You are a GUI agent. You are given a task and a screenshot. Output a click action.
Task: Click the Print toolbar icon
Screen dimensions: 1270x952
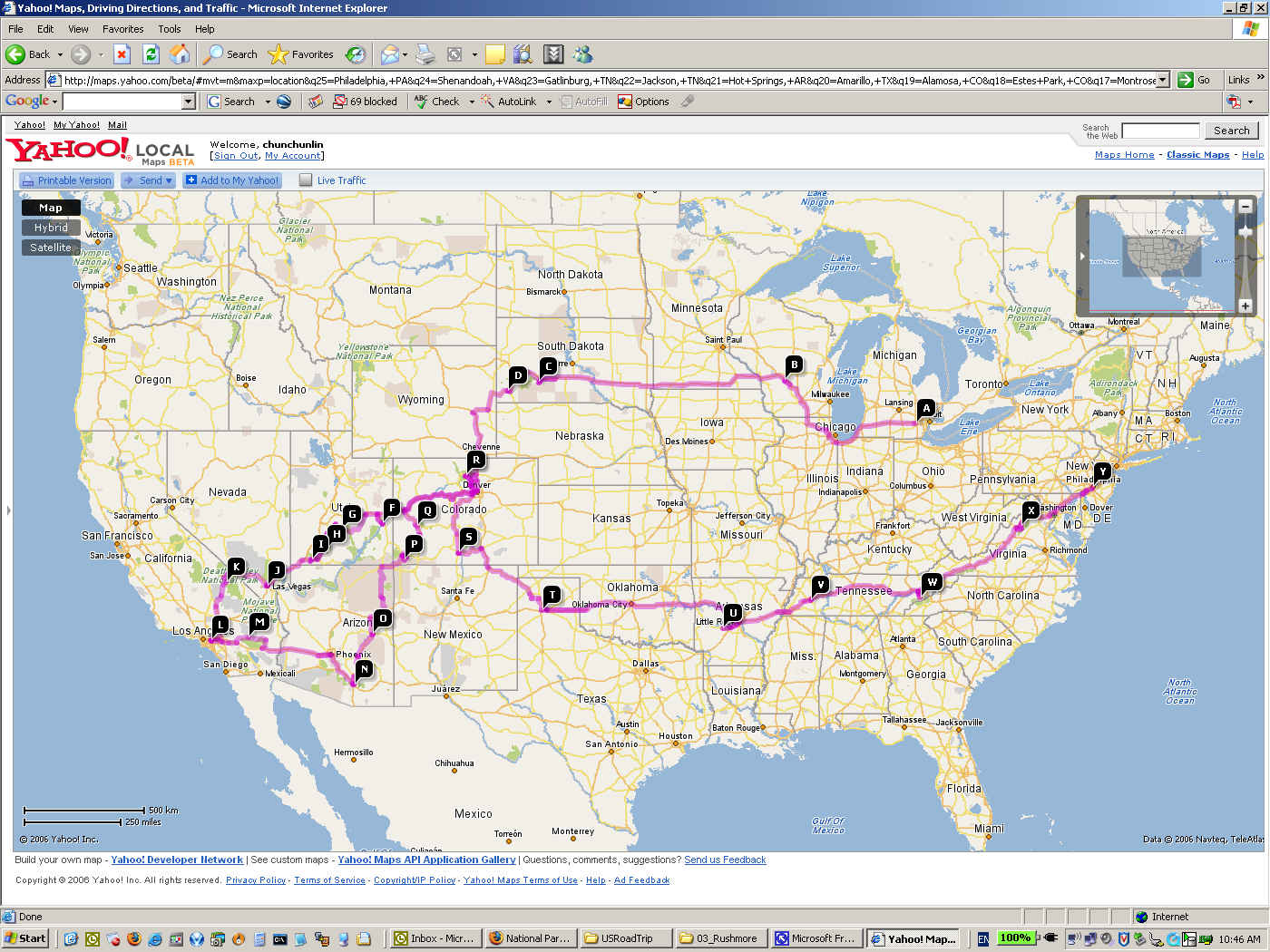coord(425,54)
